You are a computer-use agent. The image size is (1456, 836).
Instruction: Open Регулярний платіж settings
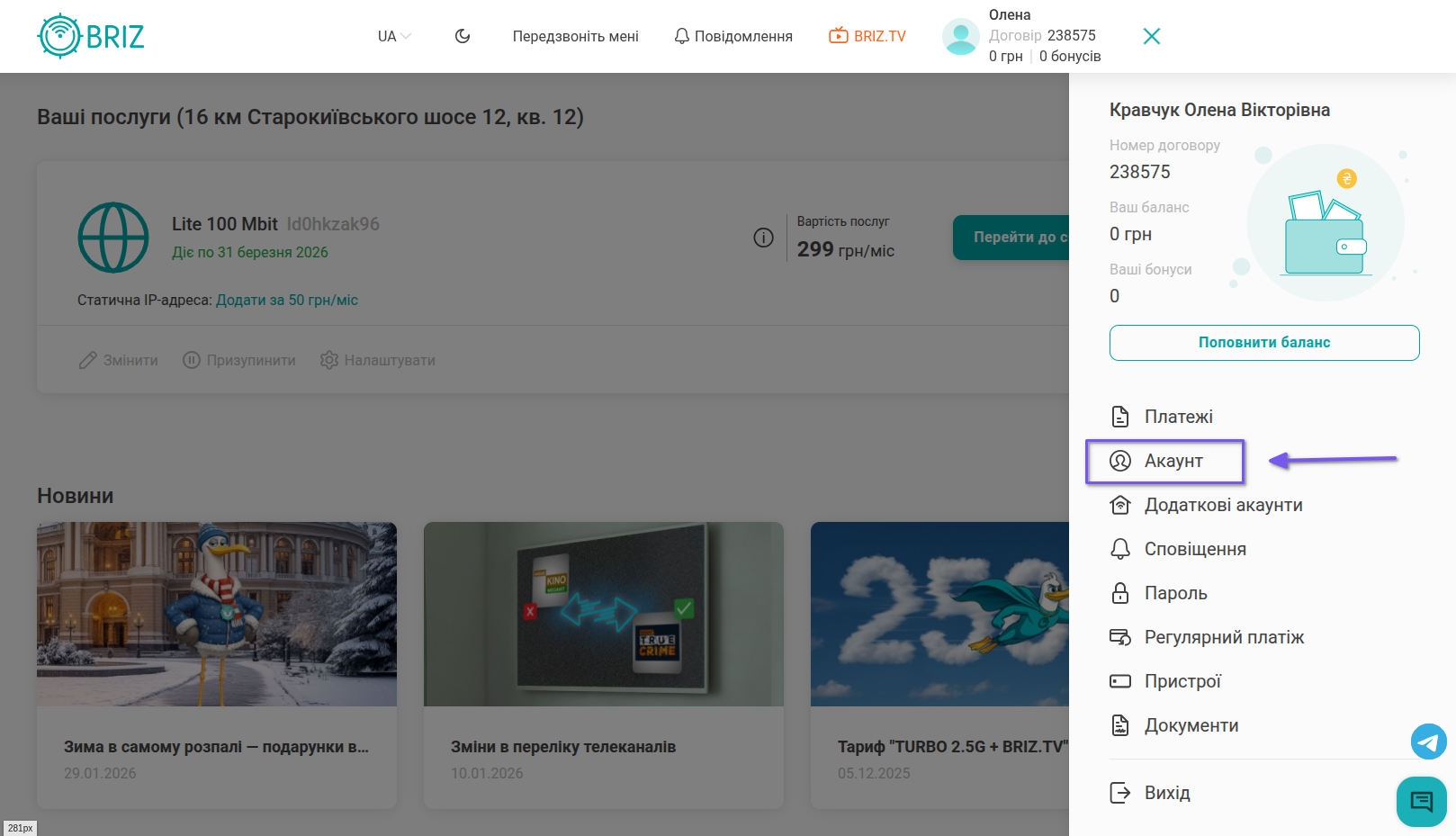(1223, 637)
